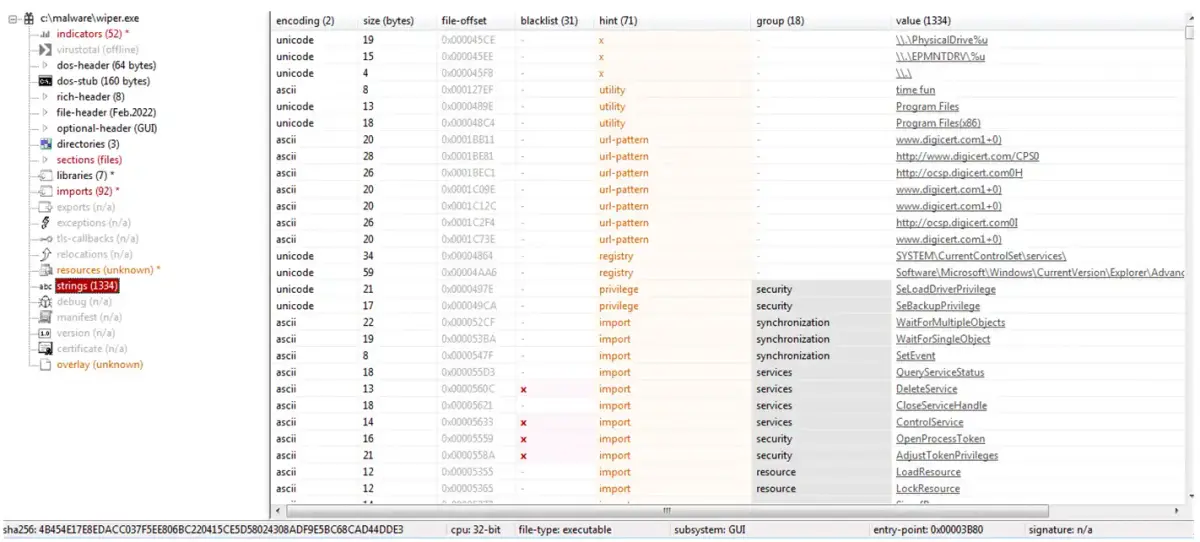Screen dimensions: 1200x542
Task: Click the indicators icon in the tree
Action: (x=45, y=34)
